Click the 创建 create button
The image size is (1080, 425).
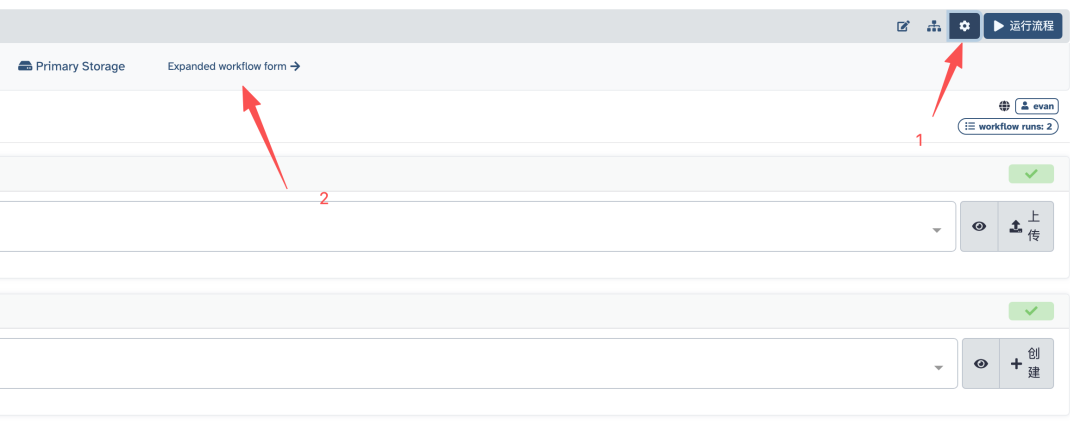(x=1026, y=364)
